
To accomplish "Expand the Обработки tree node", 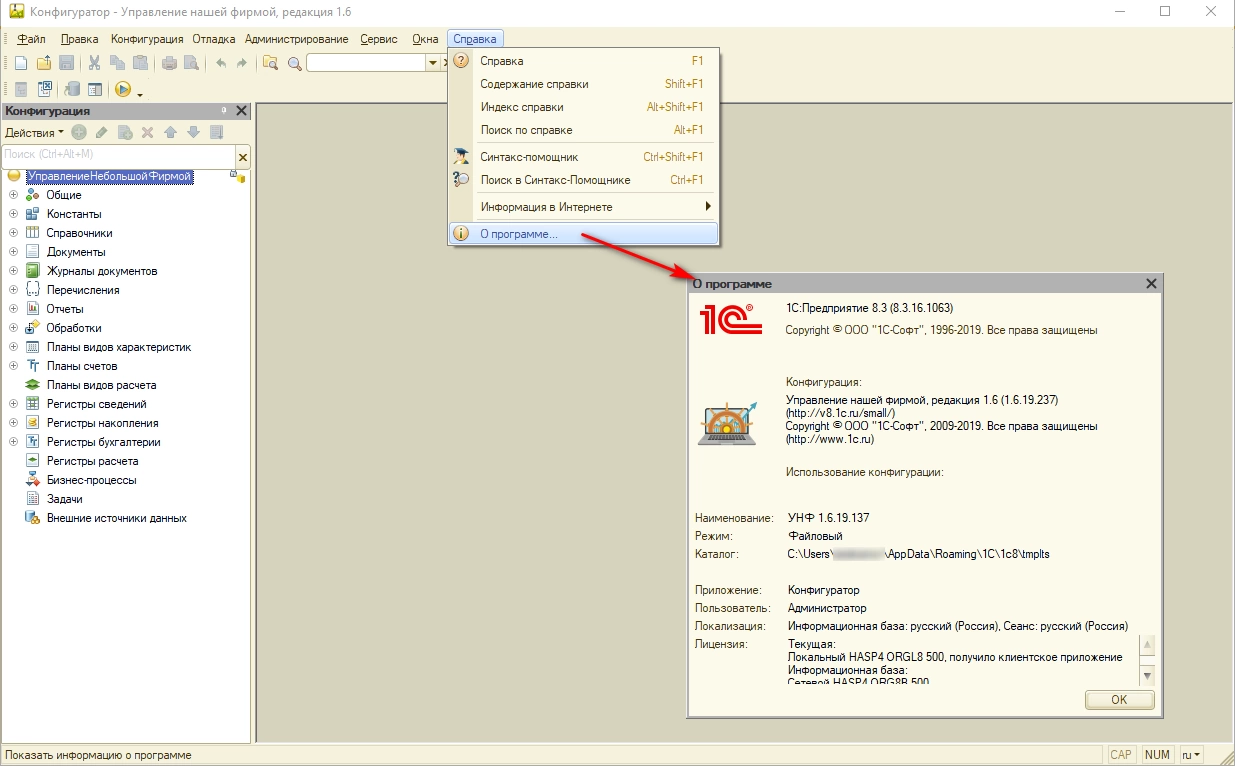I will [14, 328].
